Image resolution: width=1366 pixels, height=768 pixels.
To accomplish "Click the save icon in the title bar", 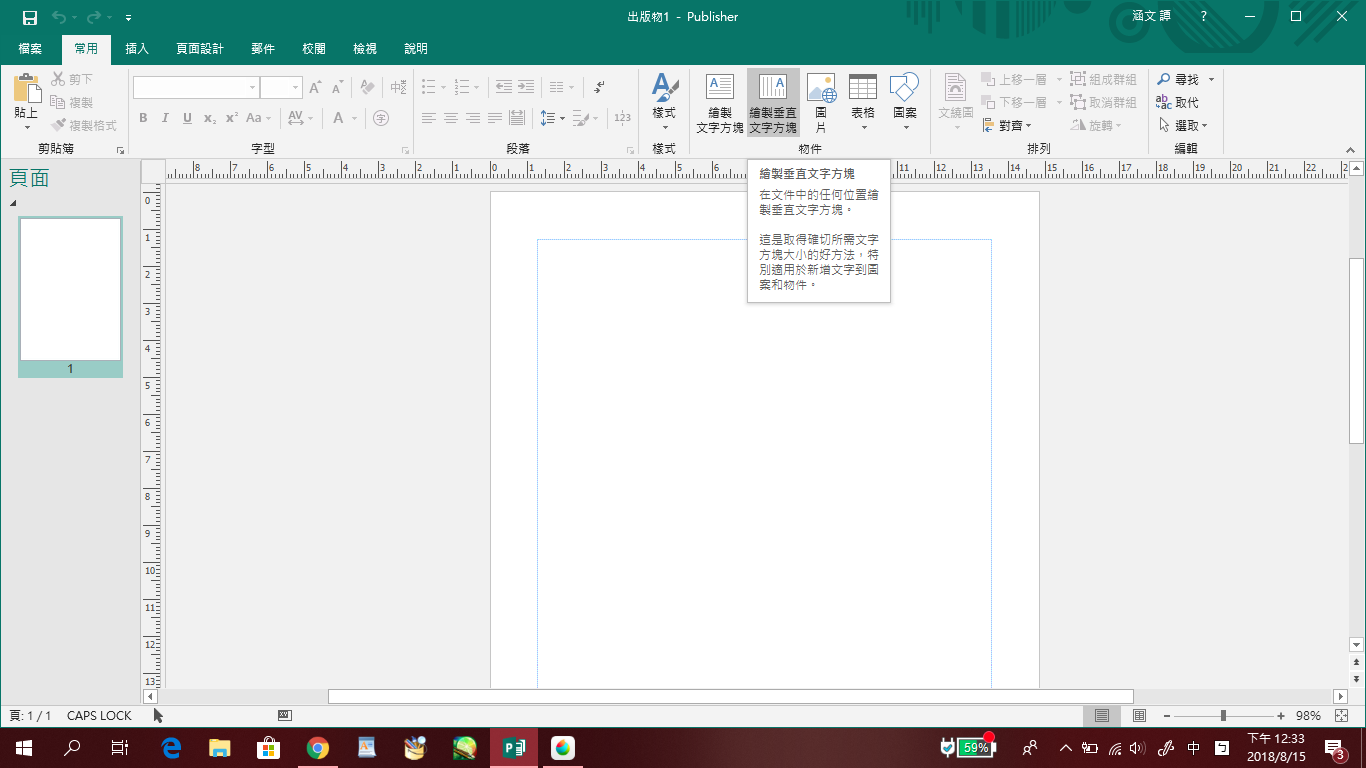I will coord(30,17).
